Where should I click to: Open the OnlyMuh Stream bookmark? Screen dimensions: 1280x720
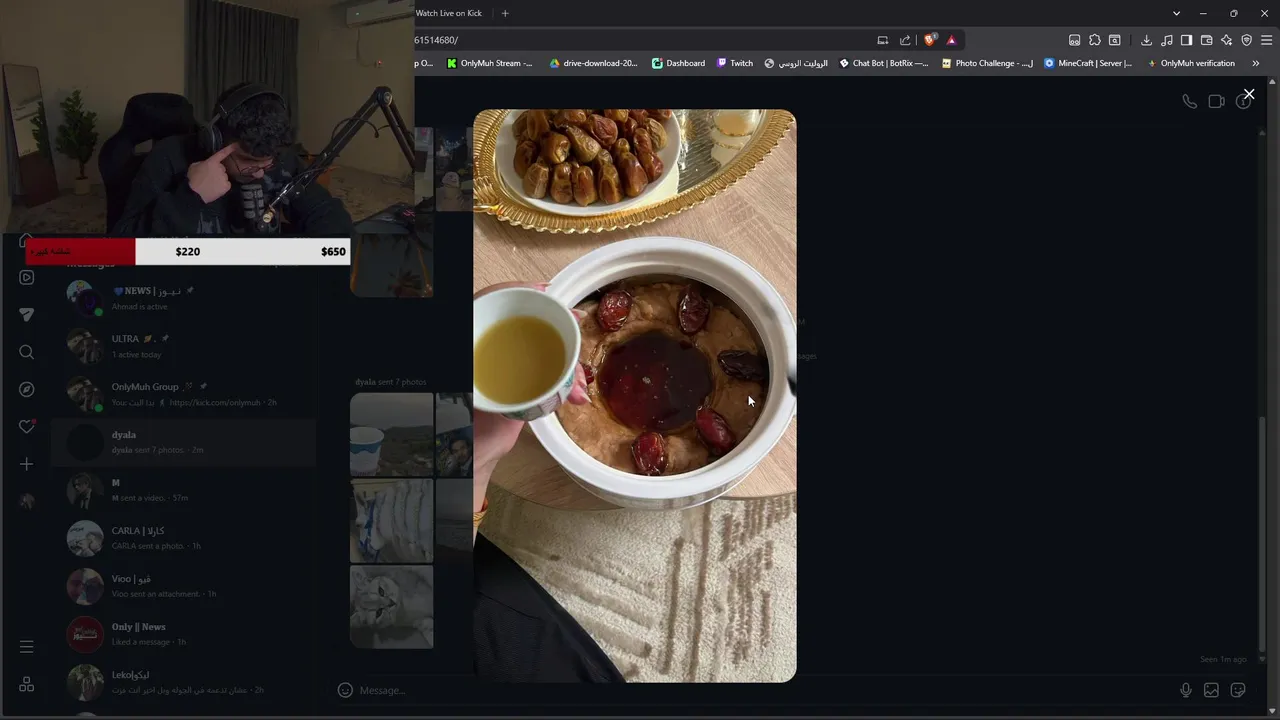pos(490,63)
